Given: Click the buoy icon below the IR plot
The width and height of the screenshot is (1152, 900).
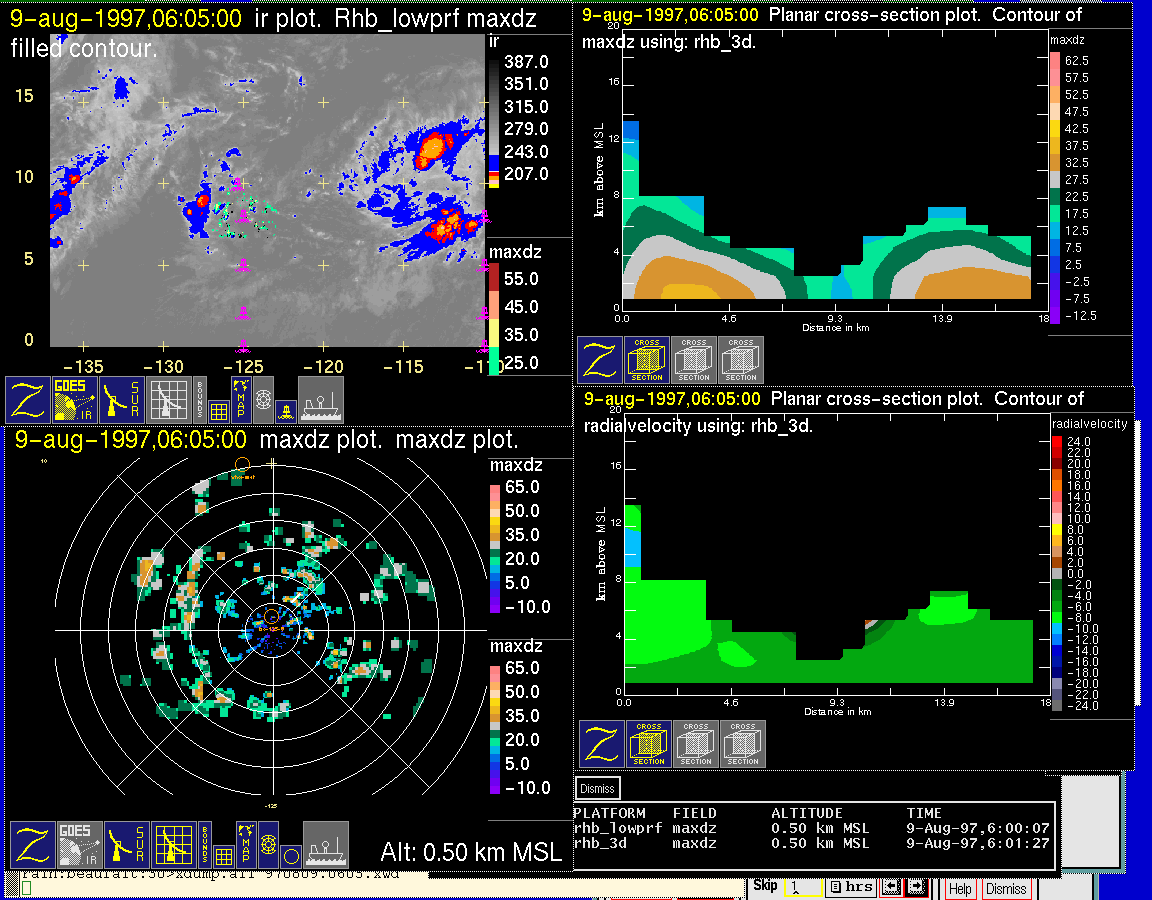Looking at the screenshot, I should (287, 411).
